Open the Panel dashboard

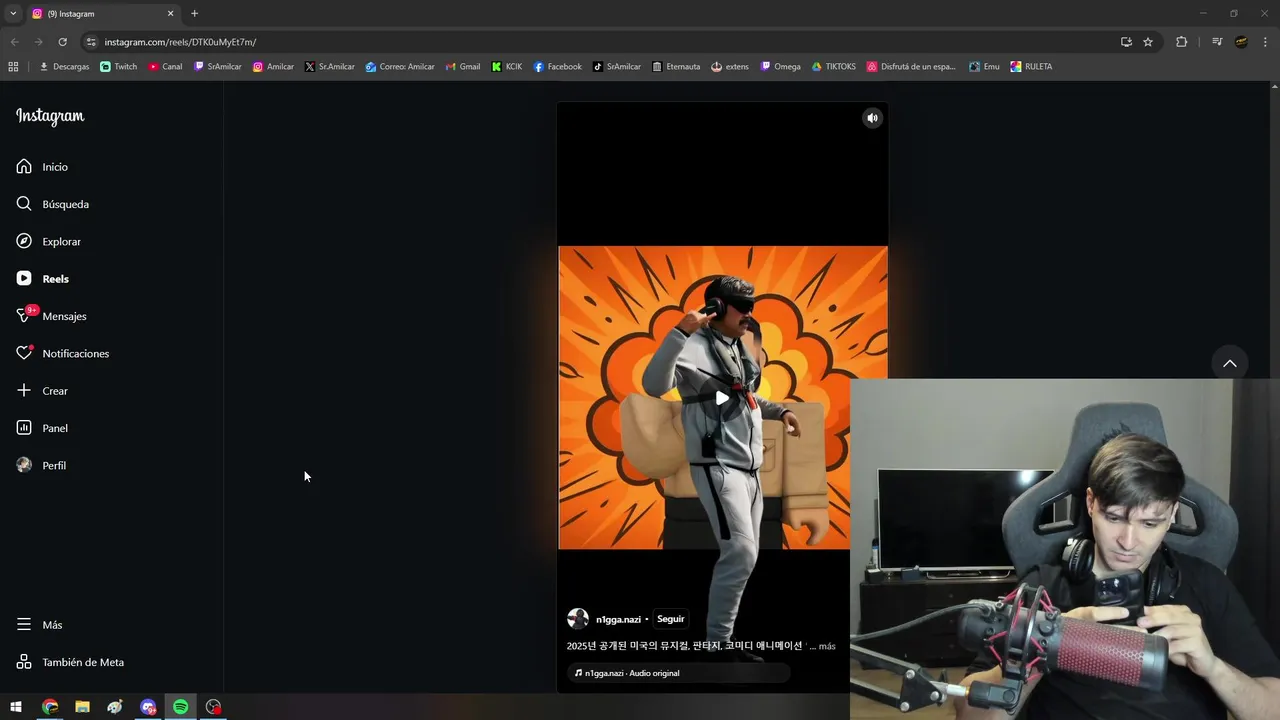point(42,428)
